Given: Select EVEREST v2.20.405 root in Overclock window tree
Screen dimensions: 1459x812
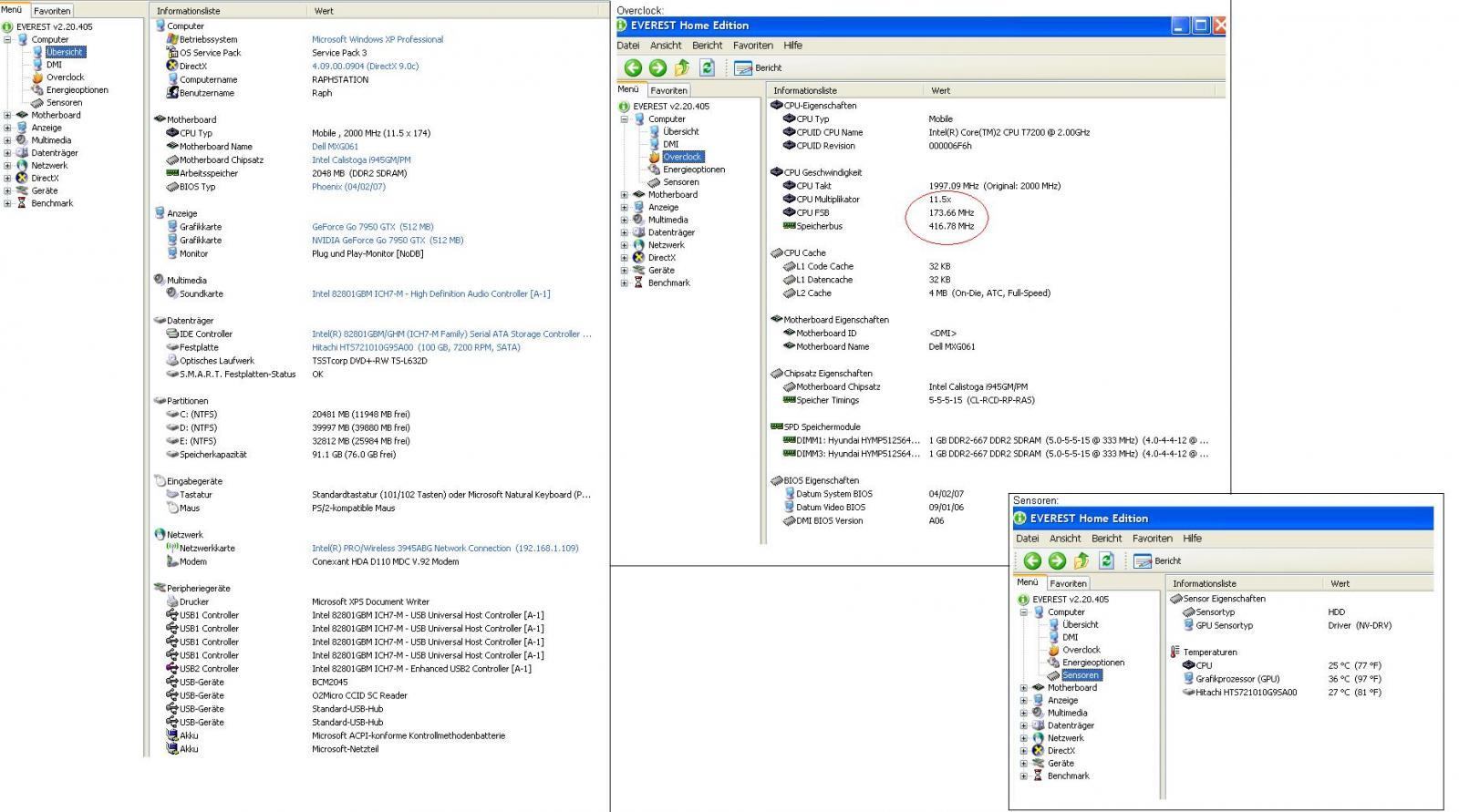Looking at the screenshot, I should coord(670,107).
